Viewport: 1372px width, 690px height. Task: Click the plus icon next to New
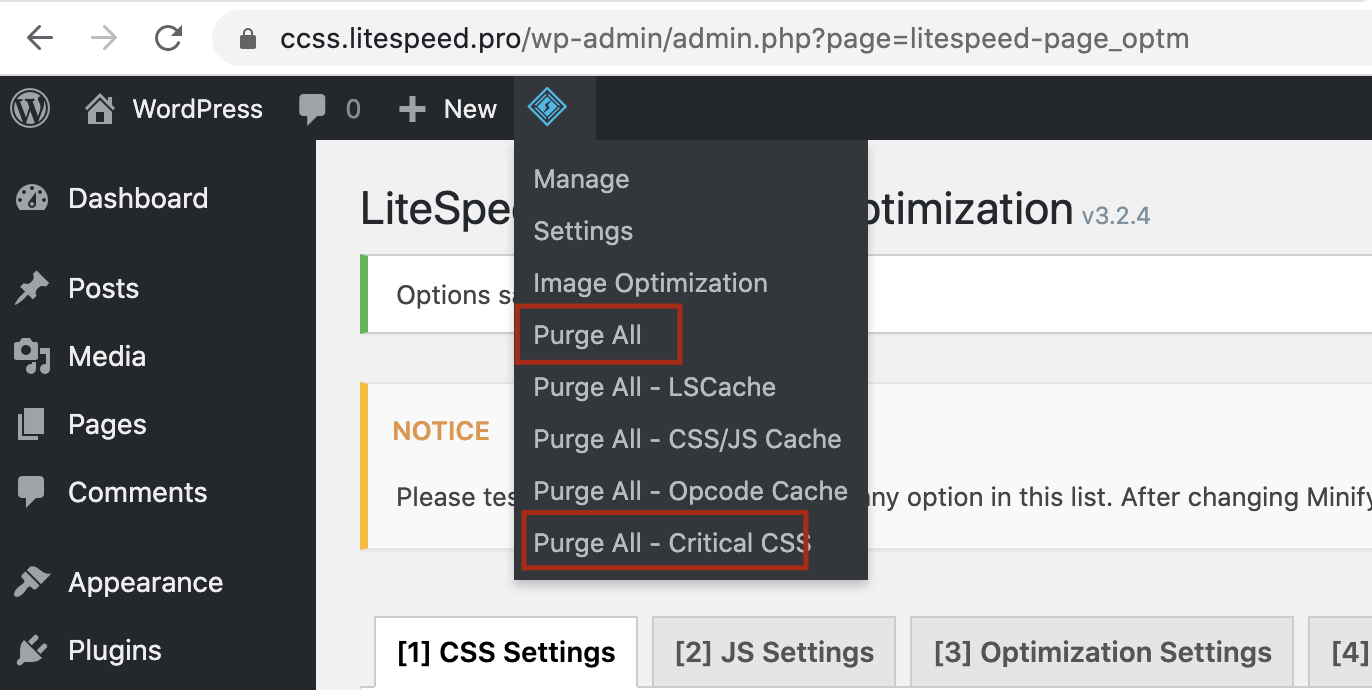tap(412, 109)
